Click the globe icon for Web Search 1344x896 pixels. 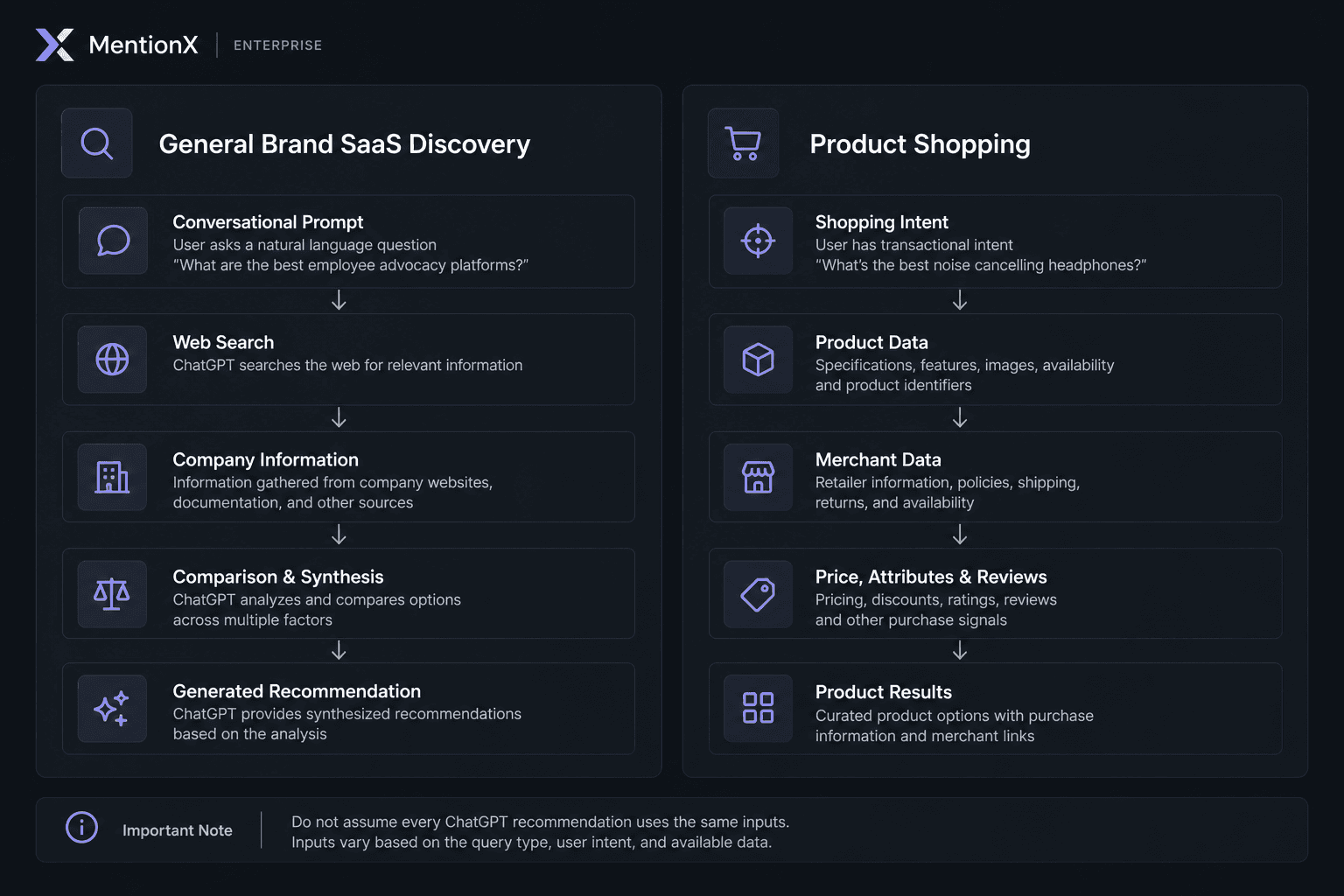point(112,360)
